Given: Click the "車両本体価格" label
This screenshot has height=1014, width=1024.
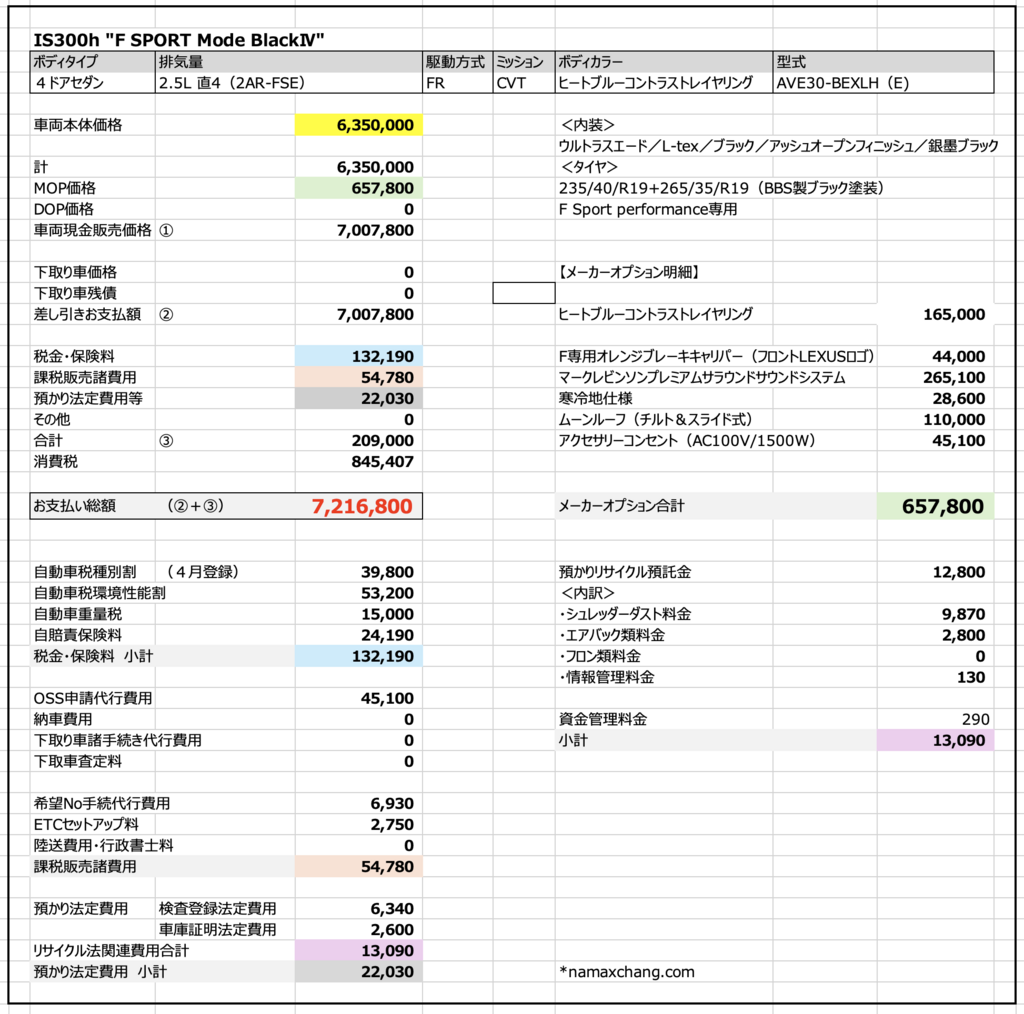Looking at the screenshot, I should (78, 125).
